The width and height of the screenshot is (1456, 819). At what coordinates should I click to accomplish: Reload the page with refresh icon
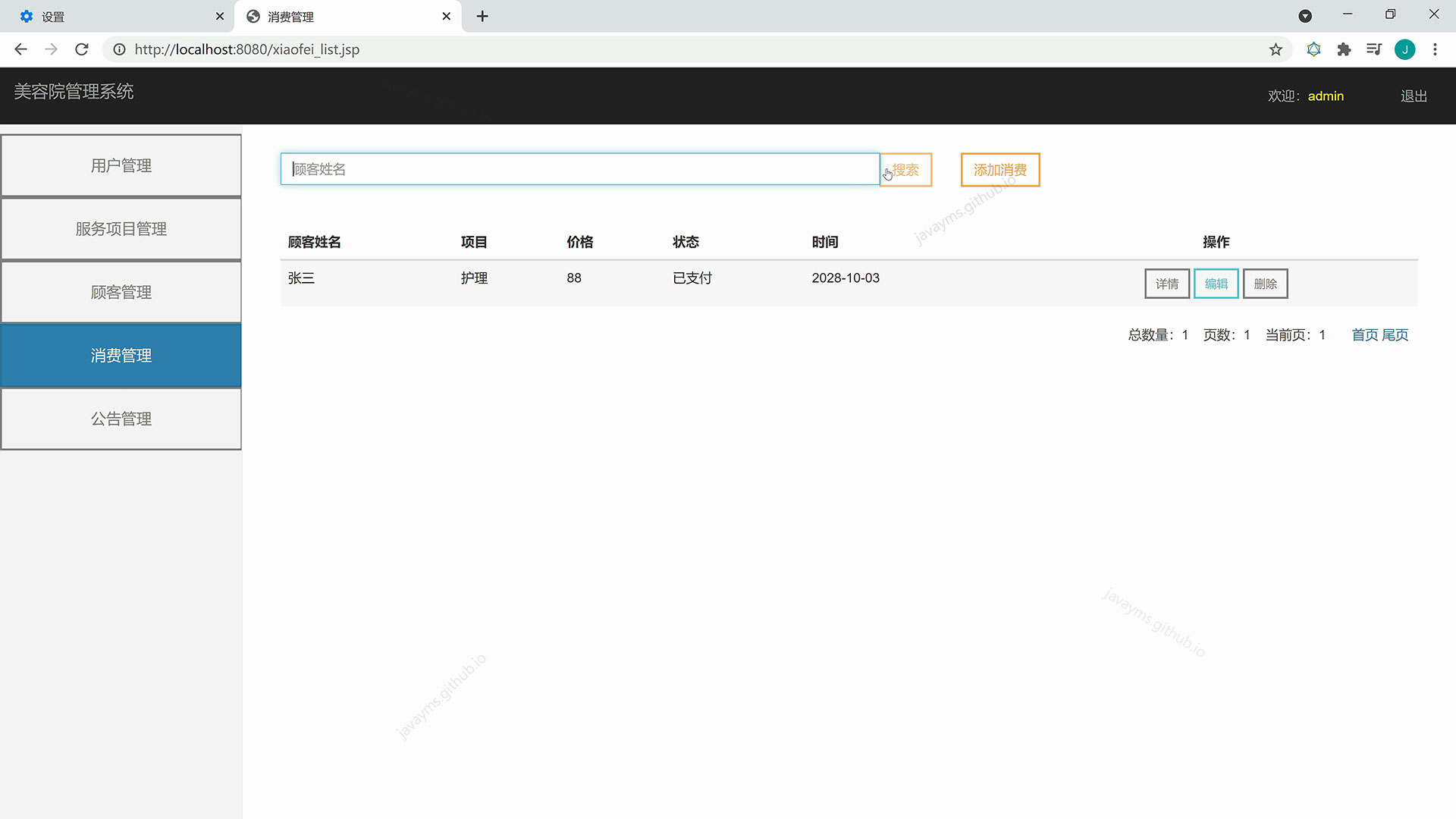click(x=82, y=49)
